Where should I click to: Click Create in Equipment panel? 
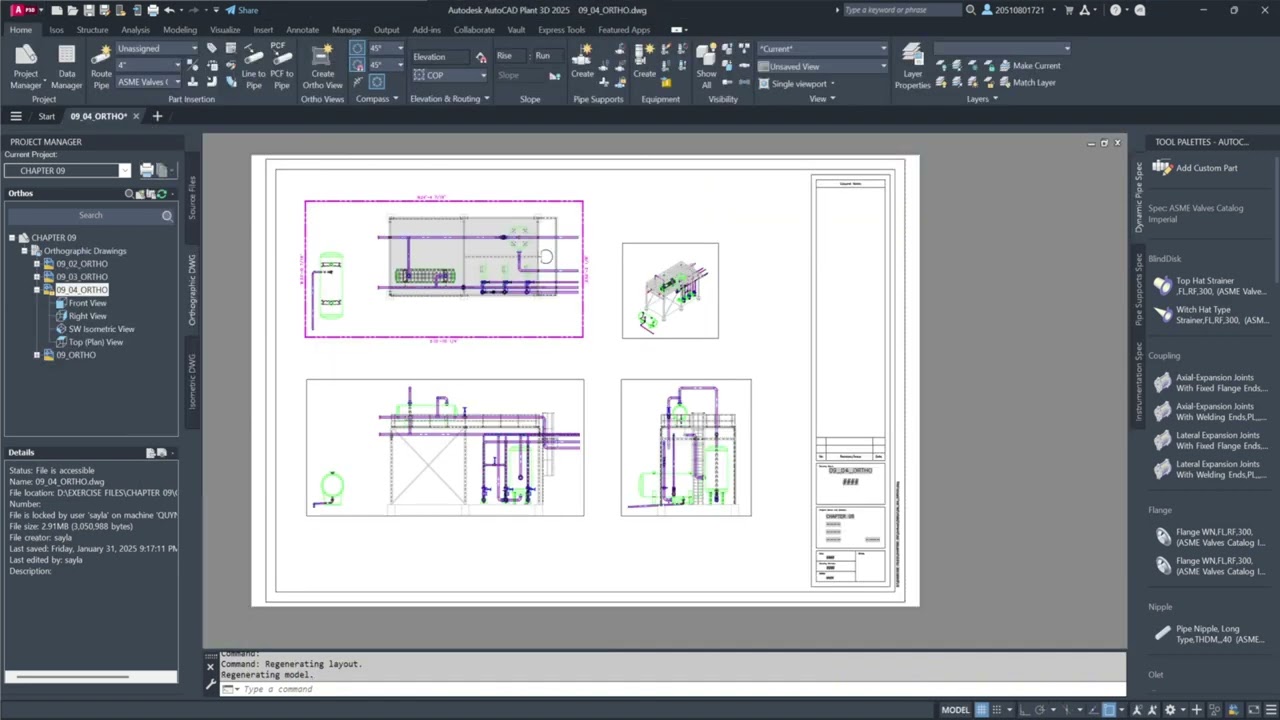coord(644,62)
